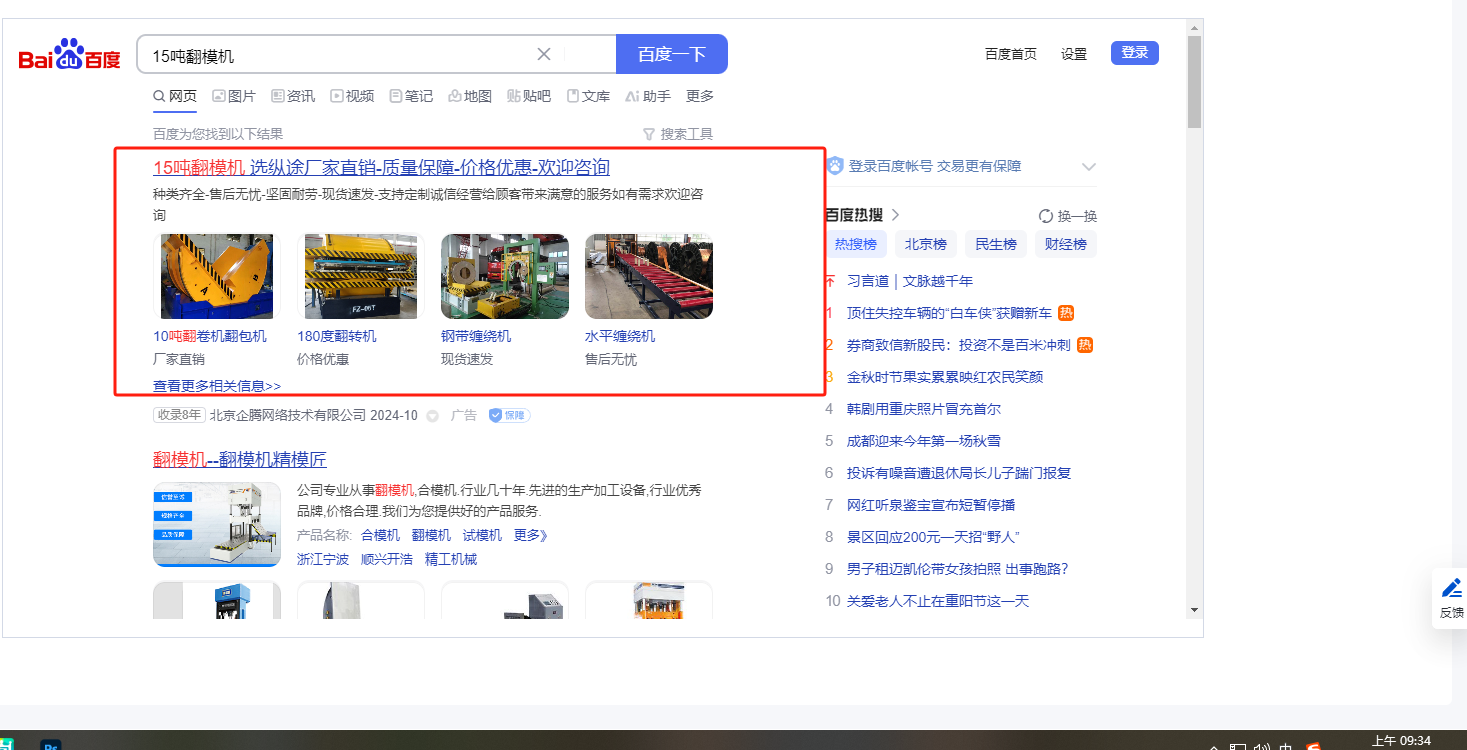This screenshot has width=1467, height=750.
Task: Open hot search 习言道｜文脉越千年
Action: tap(910, 281)
